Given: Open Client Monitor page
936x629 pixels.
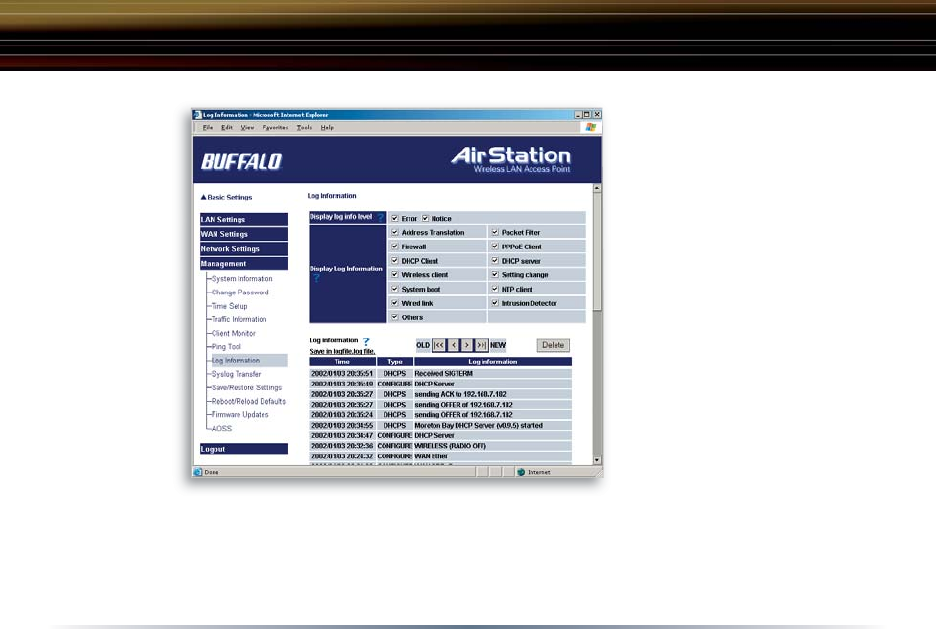Looking at the screenshot, I should pyautogui.click(x=233, y=334).
